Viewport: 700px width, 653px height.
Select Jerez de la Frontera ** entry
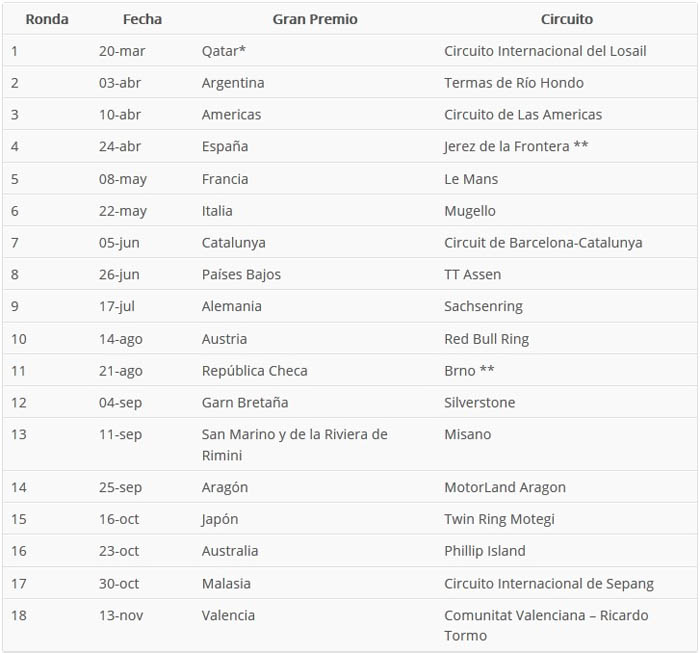(516, 146)
